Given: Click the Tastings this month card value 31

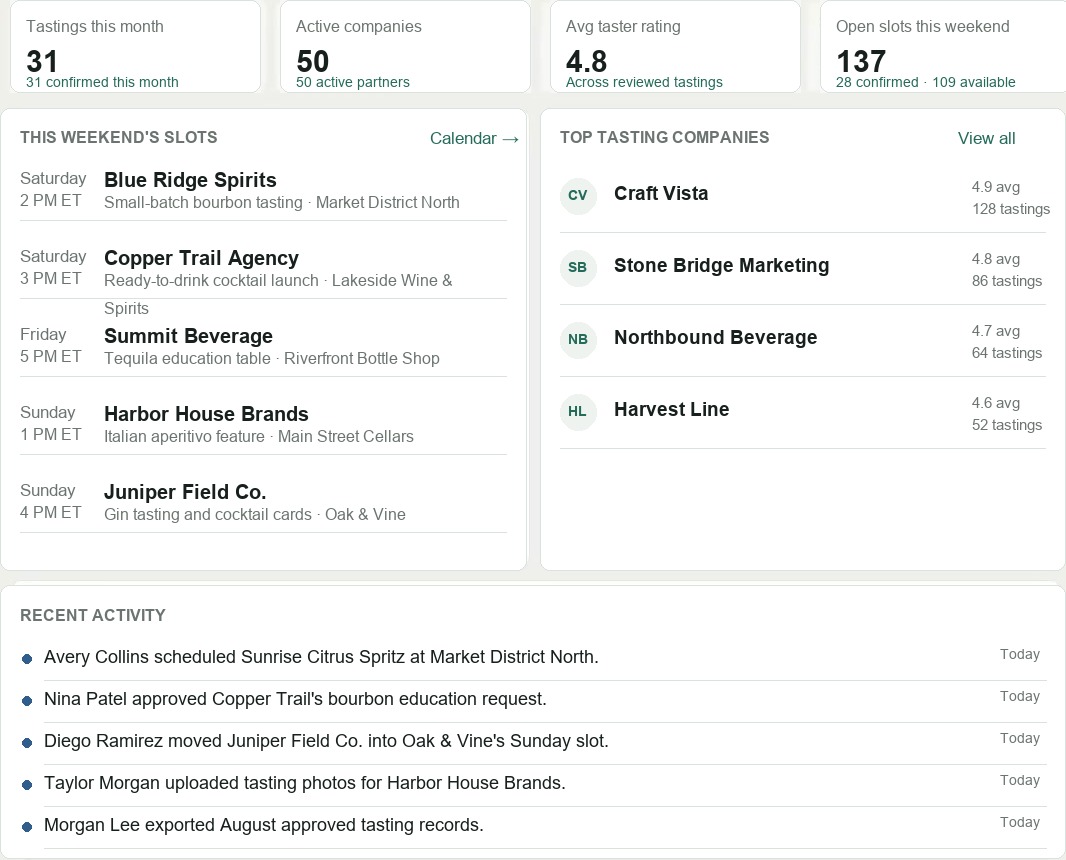Looking at the screenshot, I should [x=41, y=61].
